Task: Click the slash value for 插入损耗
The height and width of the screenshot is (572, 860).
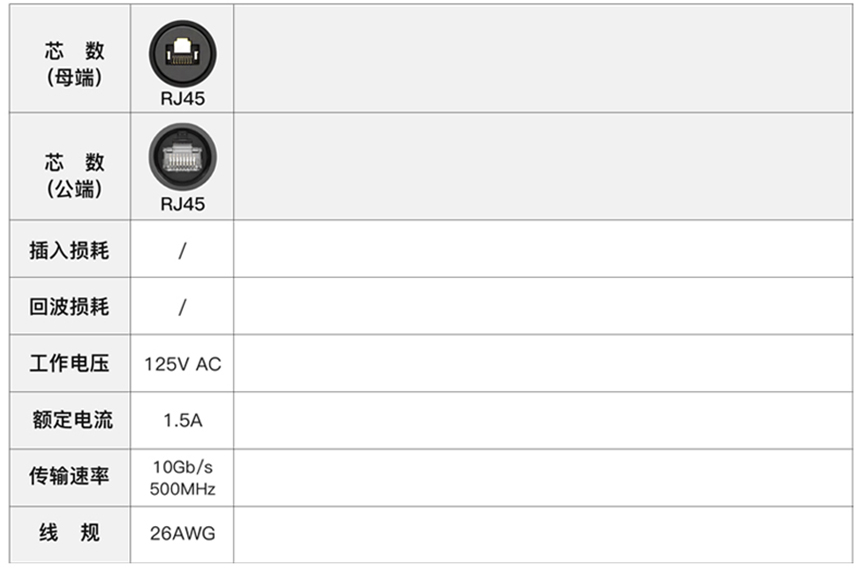Action: click(x=182, y=251)
